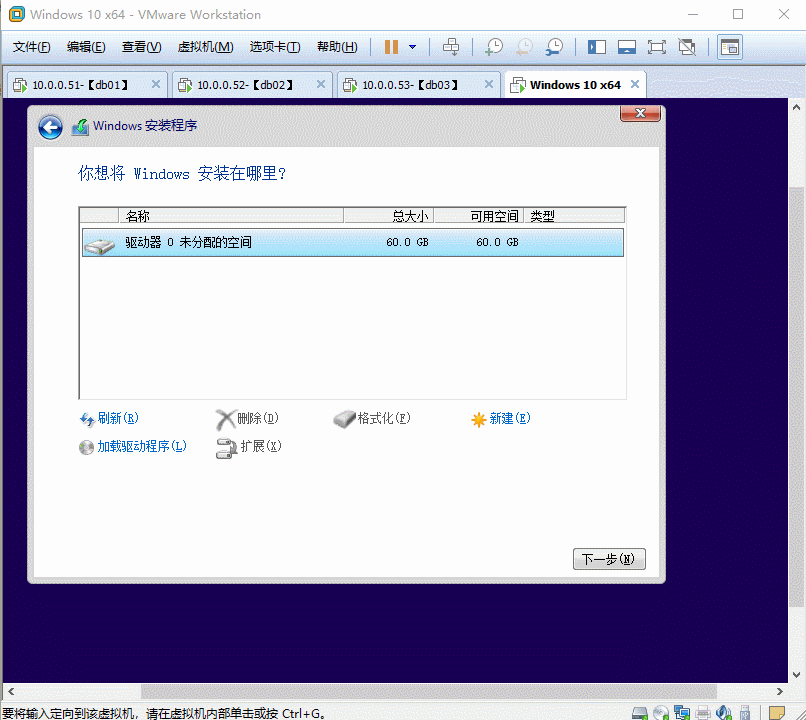This screenshot has height=720, width=806.
Task: Click the 删除(D) option
Action: pos(247,419)
